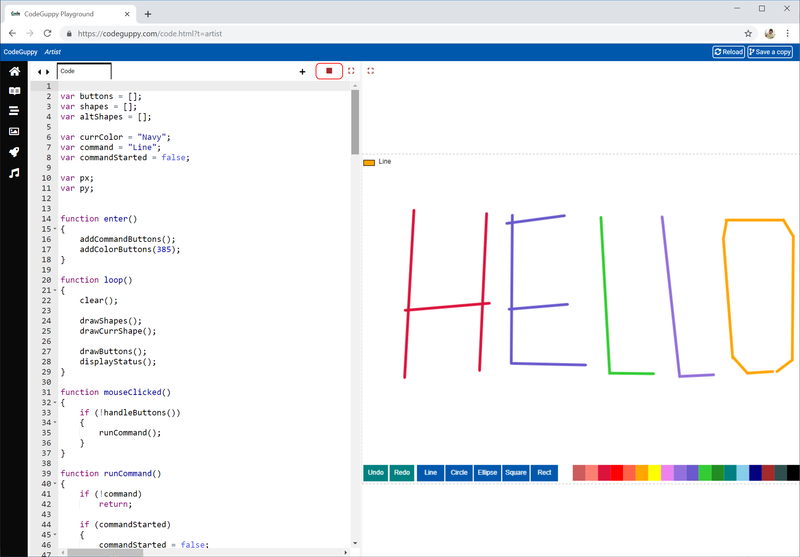Open the Home icon in the sidebar
Image resolution: width=800 pixels, height=557 pixels.
tap(14, 71)
